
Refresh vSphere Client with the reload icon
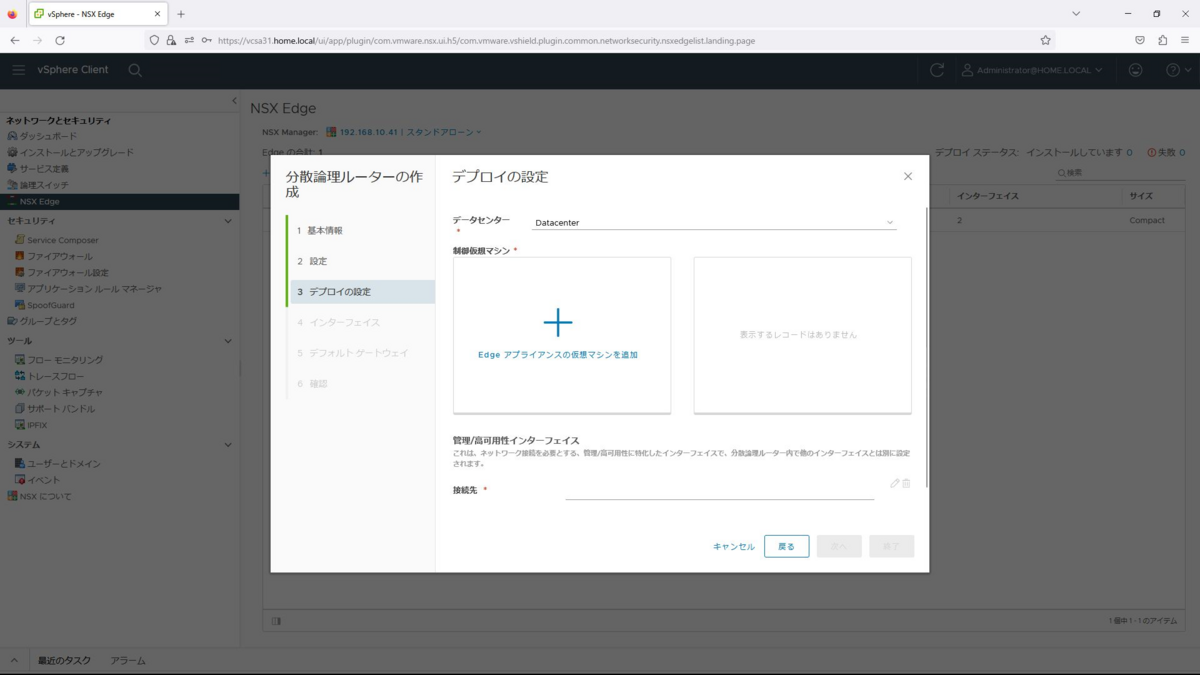coord(937,70)
